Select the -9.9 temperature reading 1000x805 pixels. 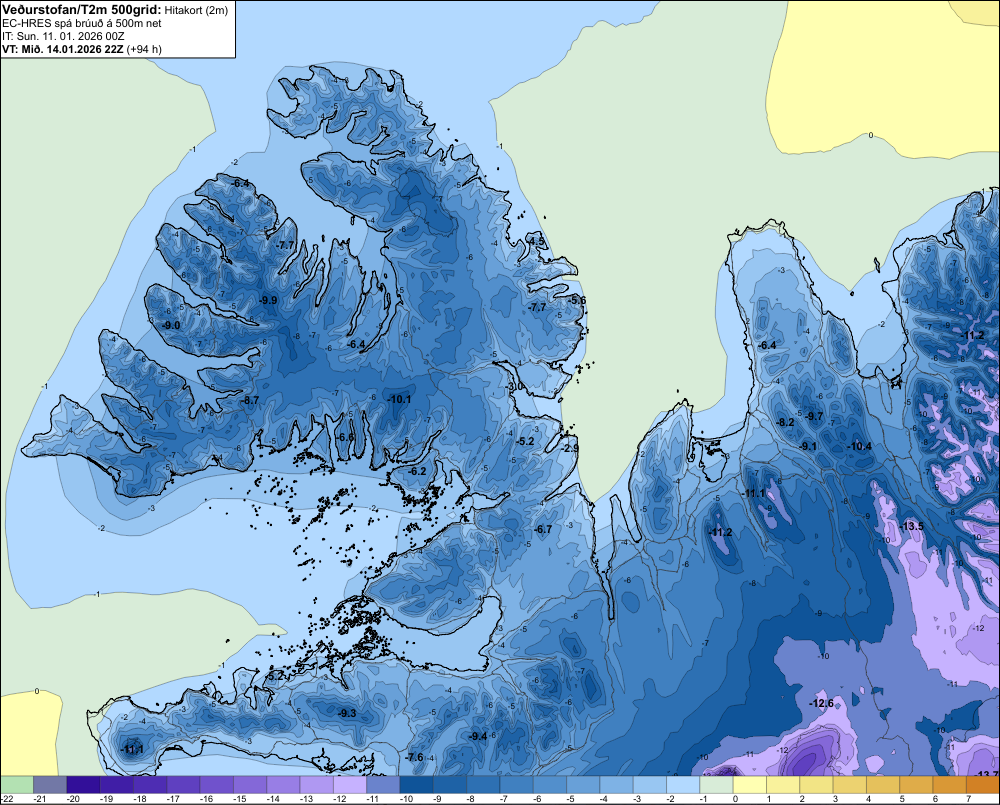[268, 300]
